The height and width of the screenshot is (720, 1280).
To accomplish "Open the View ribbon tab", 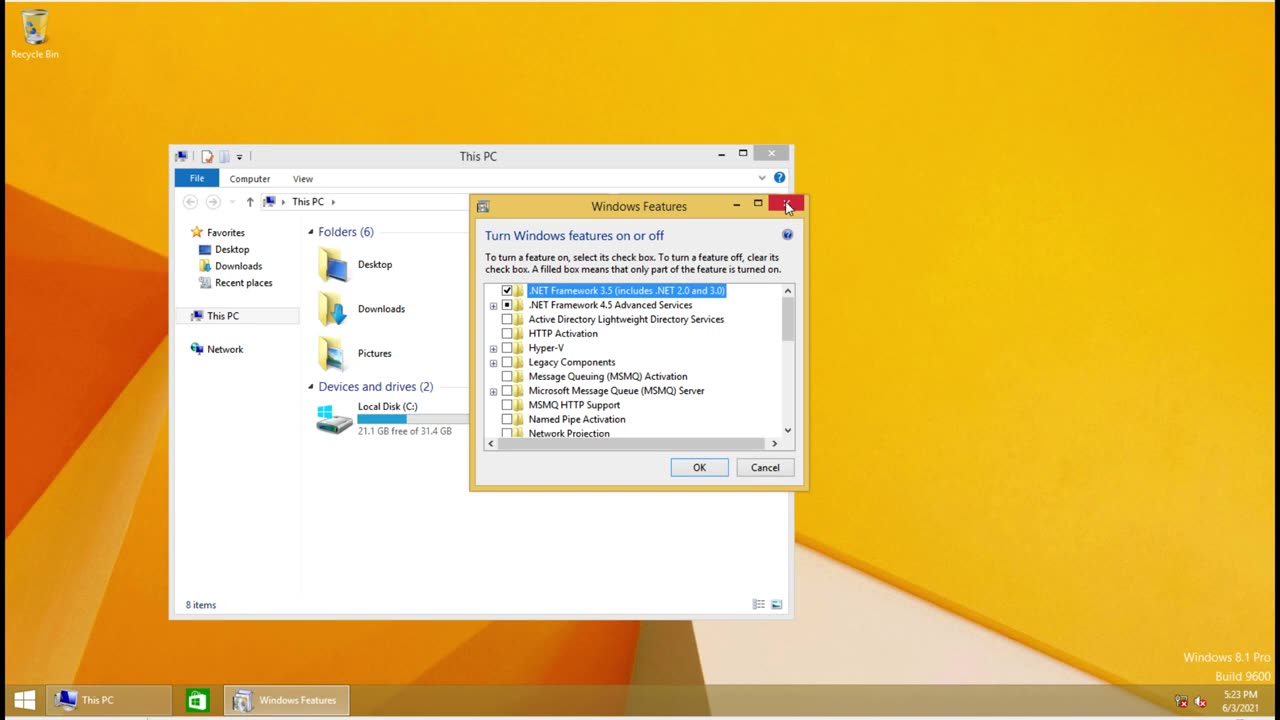I will click(x=303, y=179).
